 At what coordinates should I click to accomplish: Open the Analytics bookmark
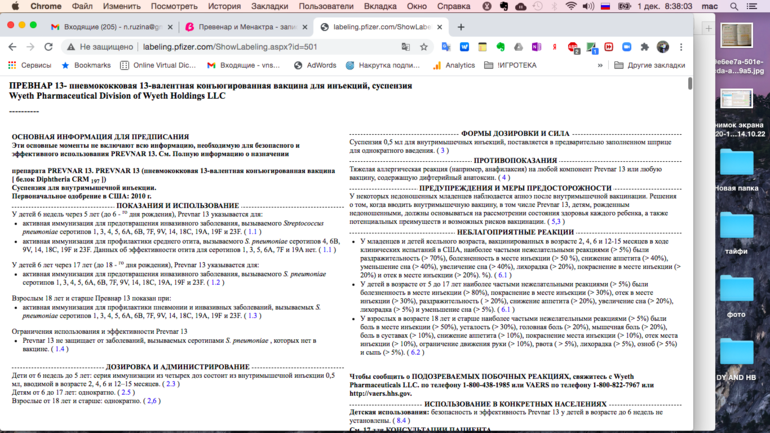(453, 65)
